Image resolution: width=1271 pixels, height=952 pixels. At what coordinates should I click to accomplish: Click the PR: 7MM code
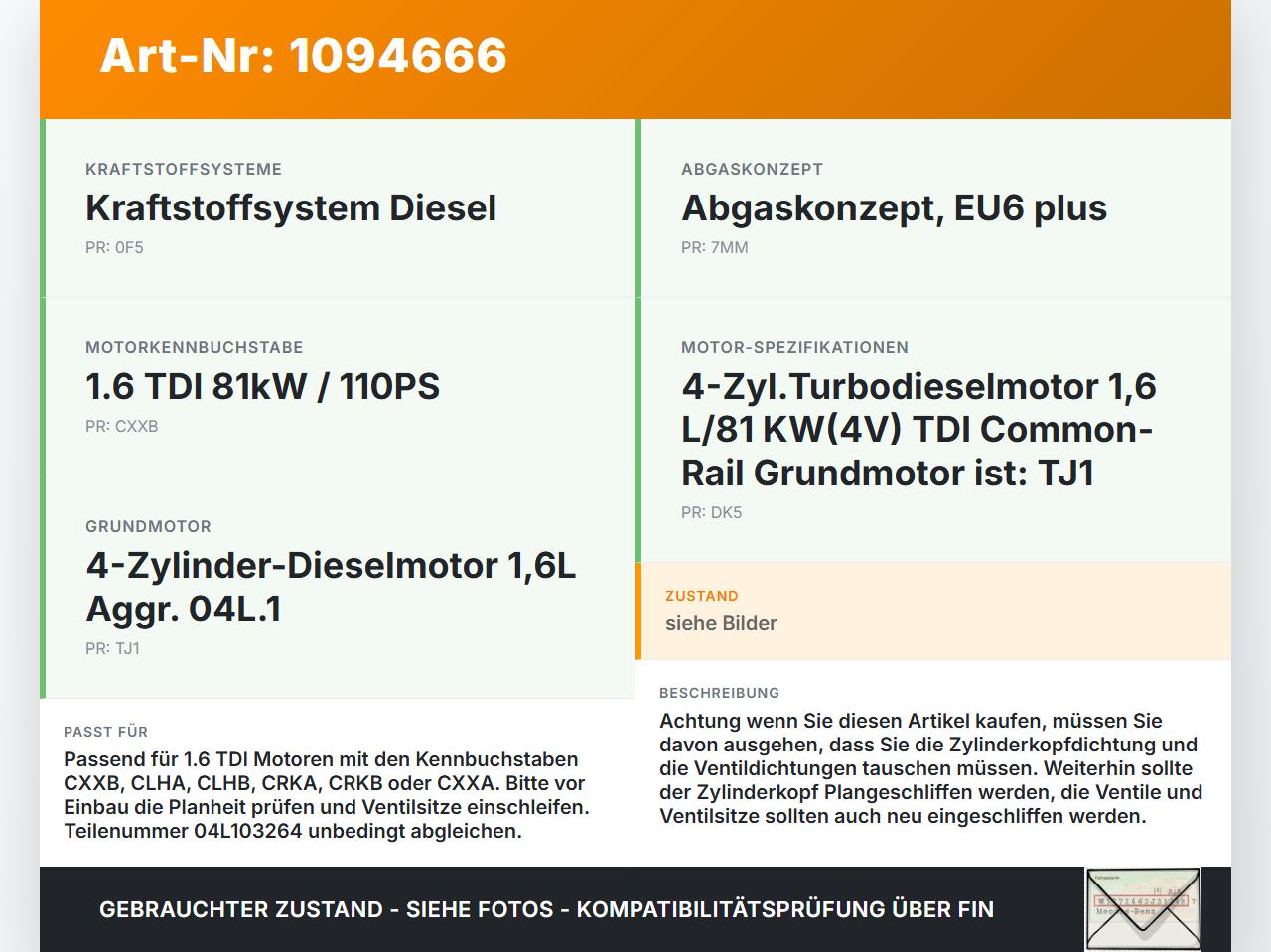(715, 247)
